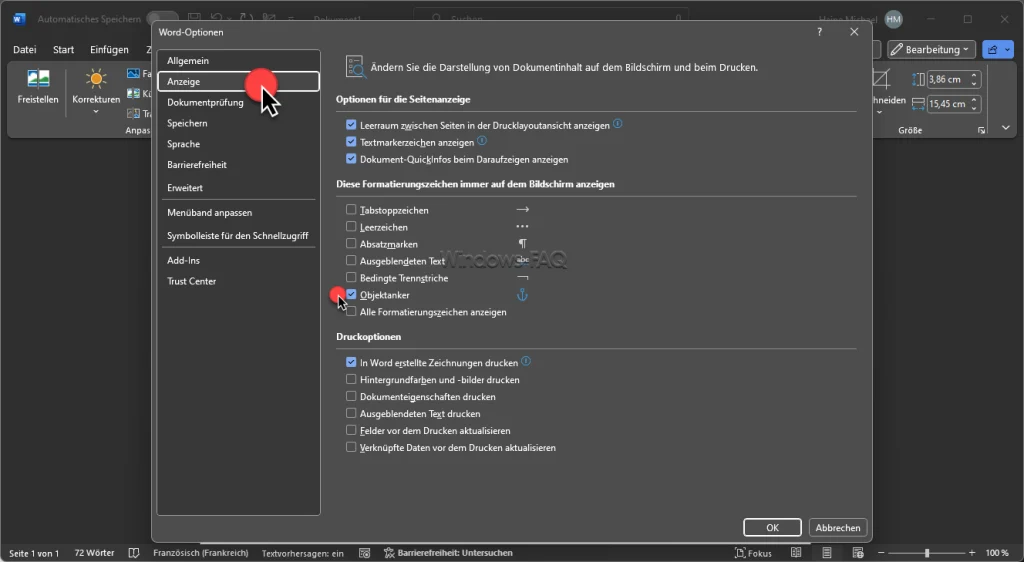Viewport: 1024px width, 562px height.
Task: Open Sprache options category
Action: tap(238, 144)
